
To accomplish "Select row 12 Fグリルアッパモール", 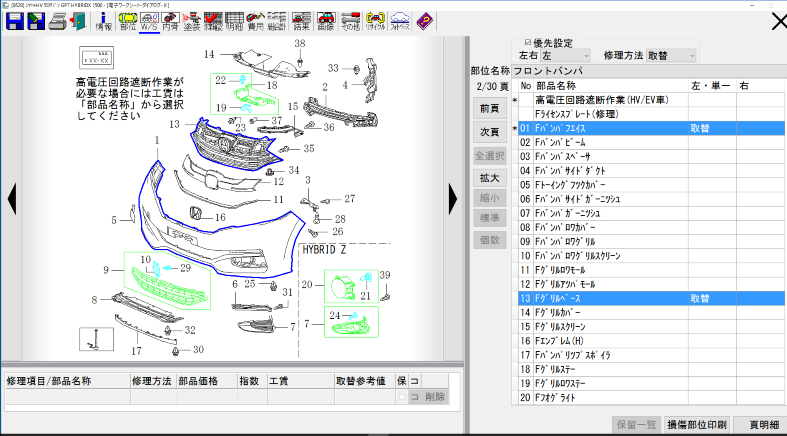I will pyautogui.click(x=652, y=284).
